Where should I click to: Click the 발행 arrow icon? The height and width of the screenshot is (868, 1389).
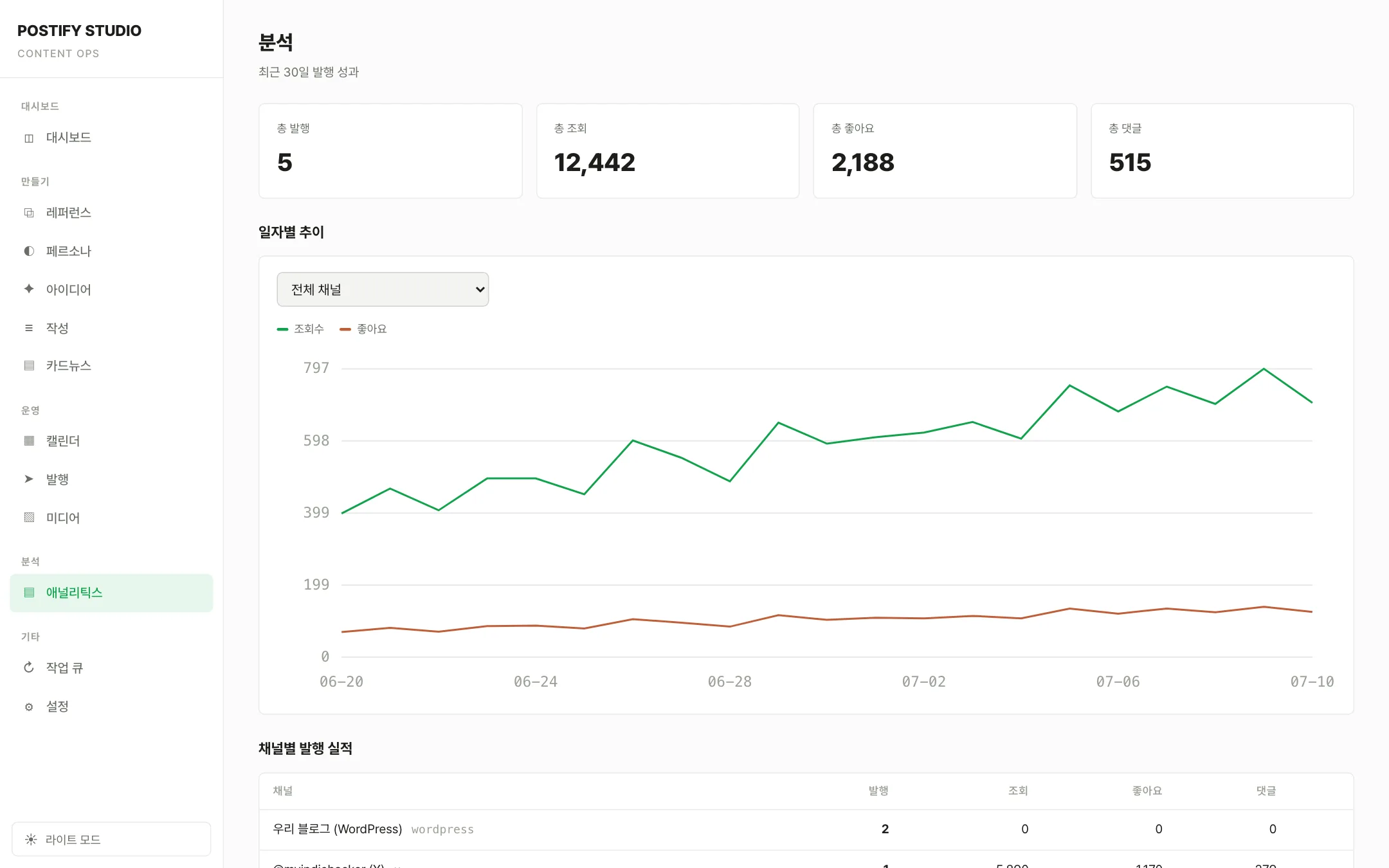[29, 479]
